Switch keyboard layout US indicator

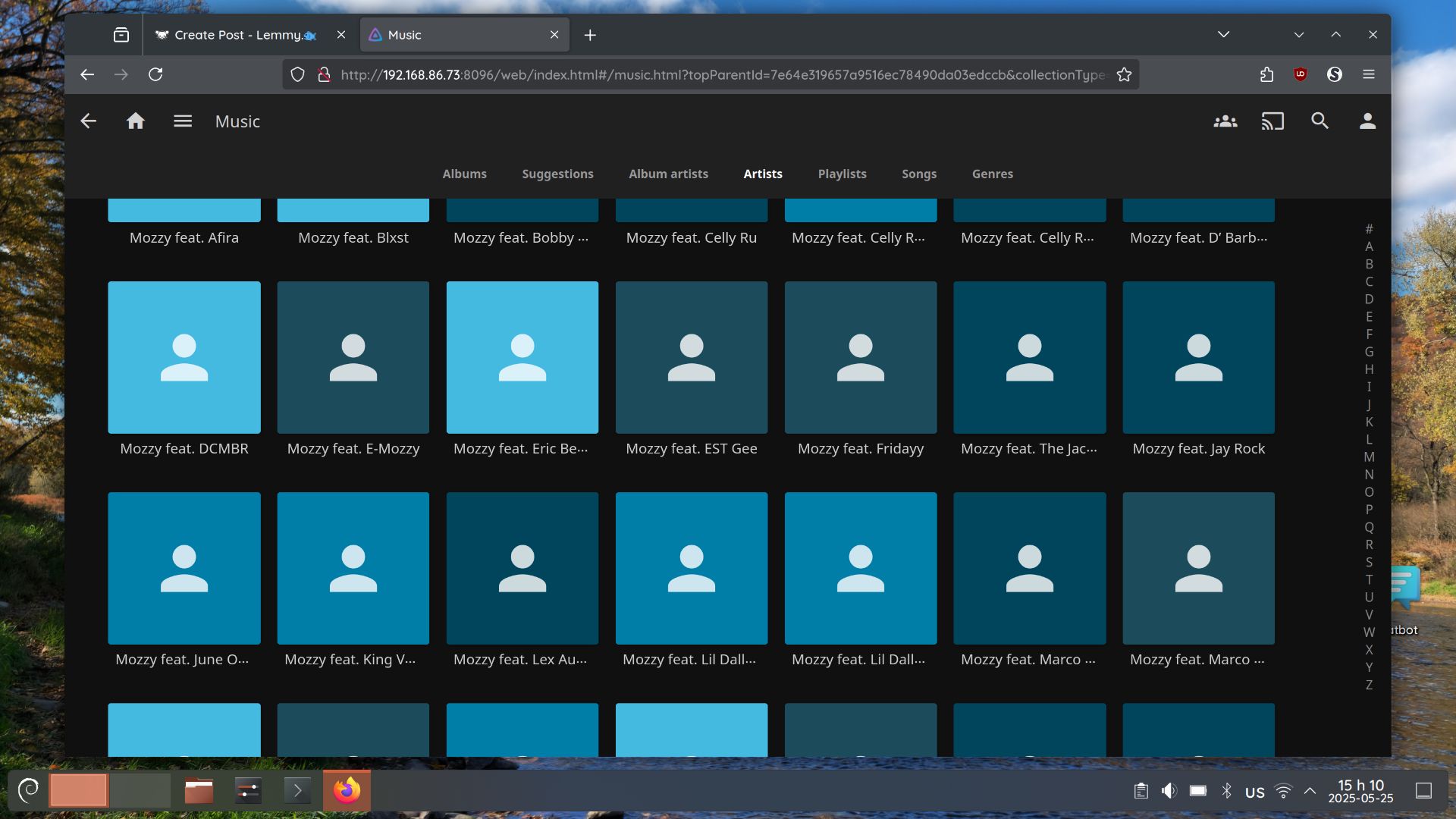click(x=1255, y=792)
